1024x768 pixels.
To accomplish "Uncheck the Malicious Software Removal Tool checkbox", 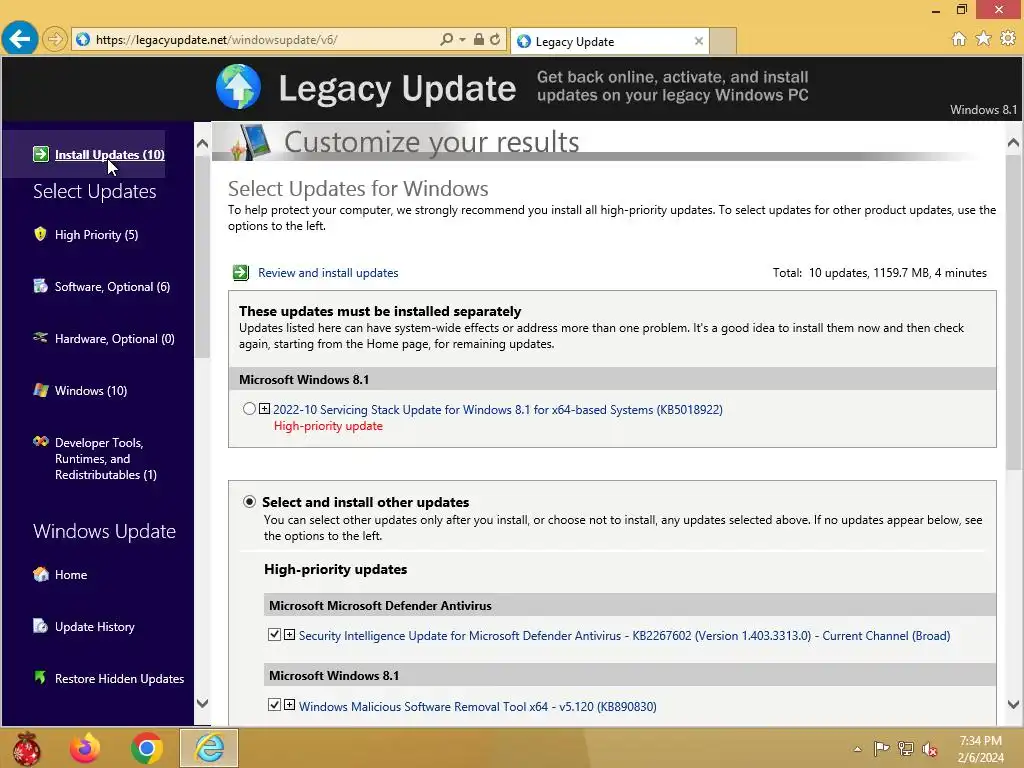I will pos(274,705).
